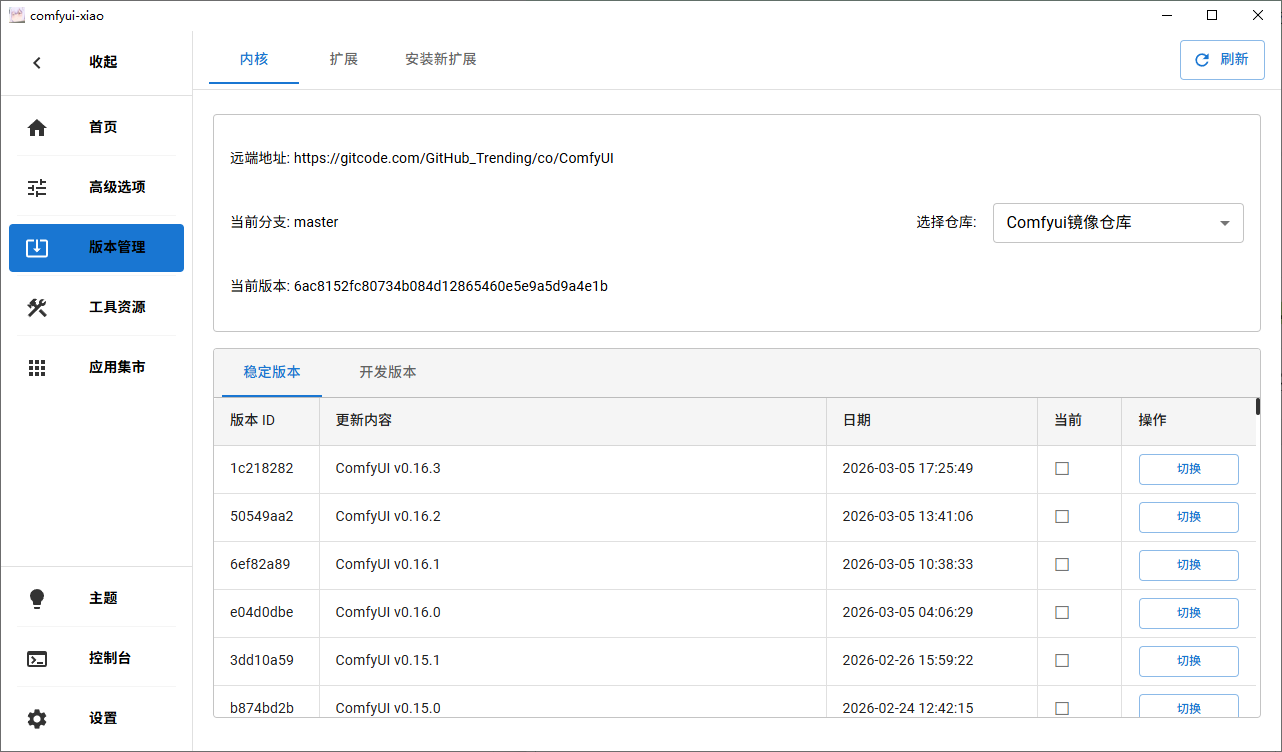Toggle checkbox on the v0.15.1 row
1282x752 pixels.
click(1062, 661)
